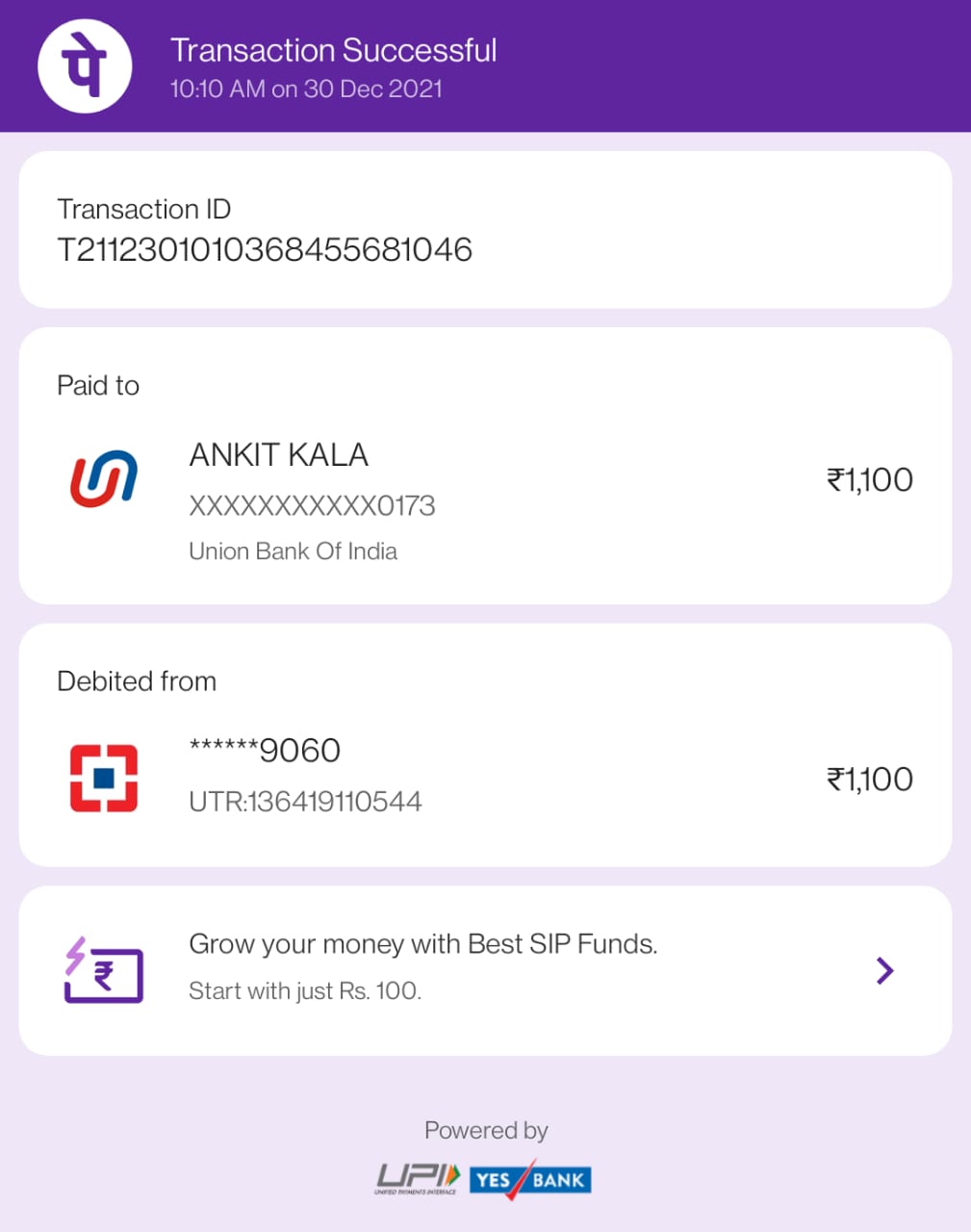Click the HDFC bank logo icon
Image resolution: width=971 pixels, height=1232 pixels.
[104, 778]
